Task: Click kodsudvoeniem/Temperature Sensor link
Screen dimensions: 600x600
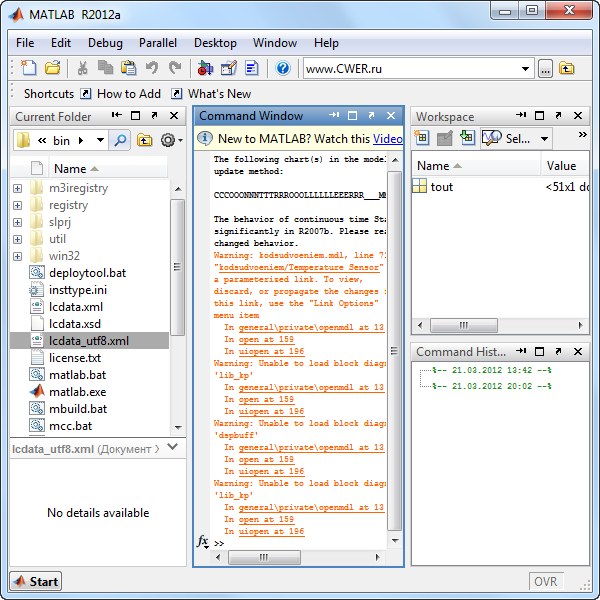Action: 300,267
